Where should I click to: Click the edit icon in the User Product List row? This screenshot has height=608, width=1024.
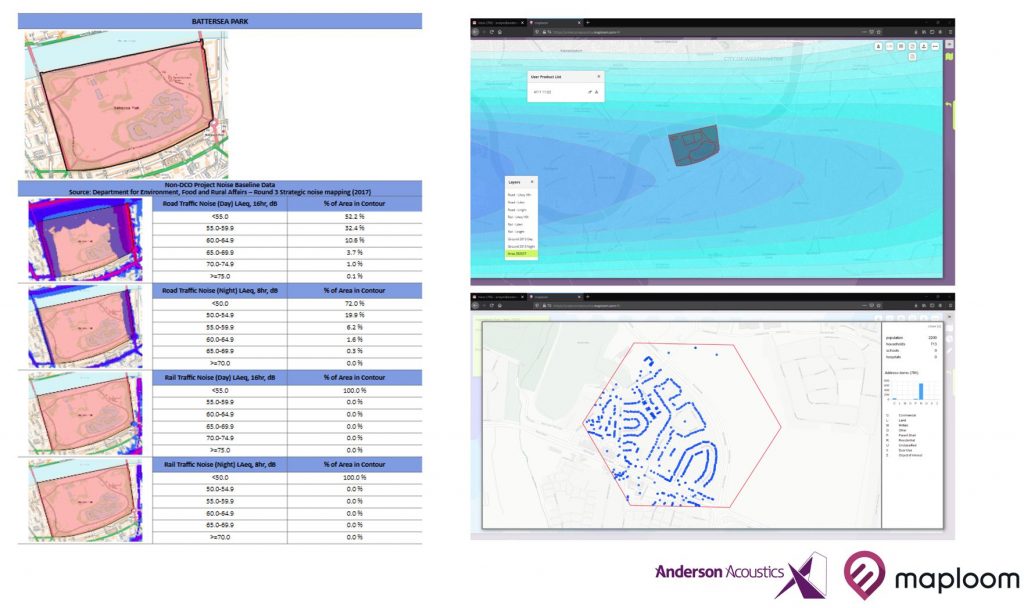pos(590,92)
